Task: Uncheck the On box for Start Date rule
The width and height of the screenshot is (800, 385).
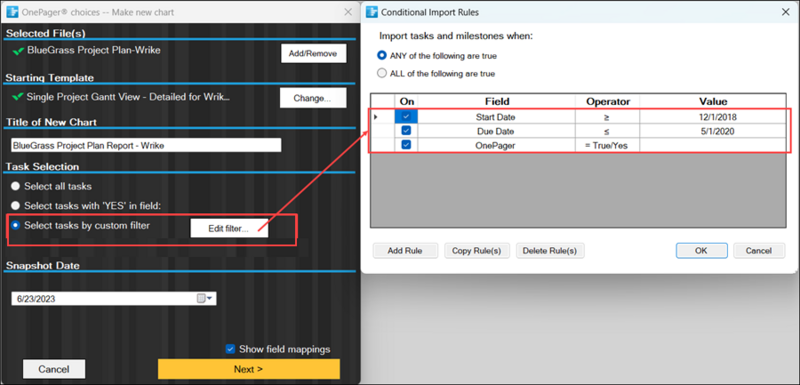Action: coord(406,117)
